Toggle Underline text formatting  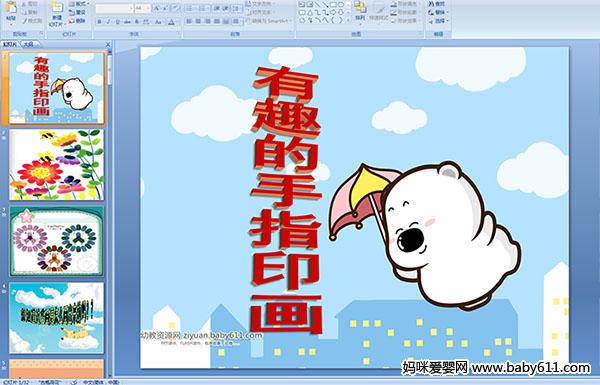[x=117, y=22]
